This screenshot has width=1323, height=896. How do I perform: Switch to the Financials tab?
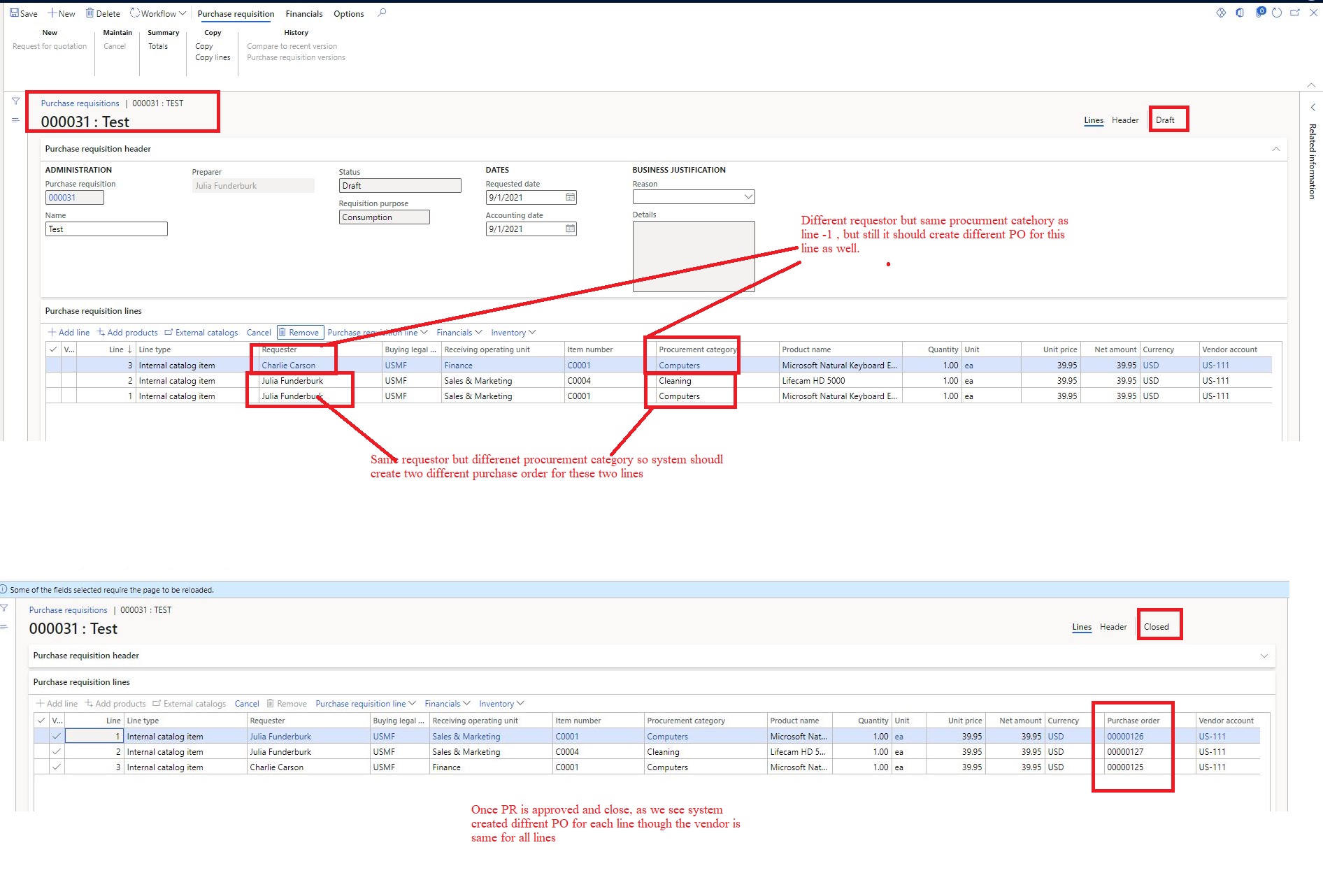pos(303,13)
